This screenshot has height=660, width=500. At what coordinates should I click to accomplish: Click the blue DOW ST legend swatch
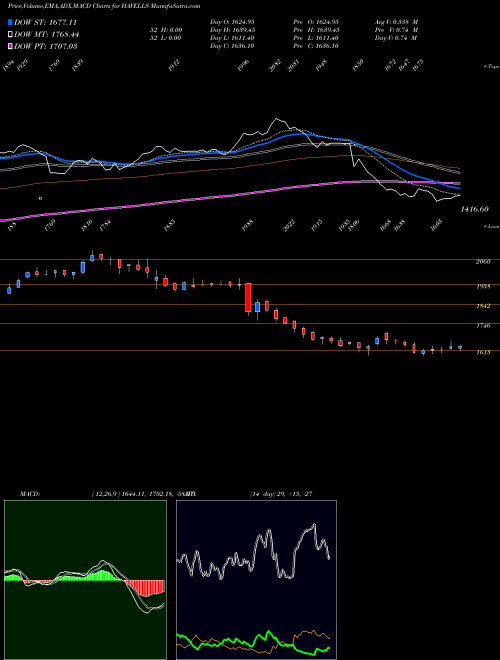[11, 22]
